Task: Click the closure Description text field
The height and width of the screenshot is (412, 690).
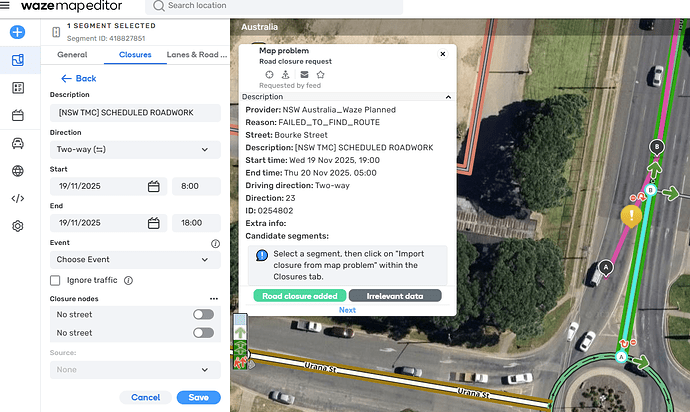Action: tap(135, 112)
